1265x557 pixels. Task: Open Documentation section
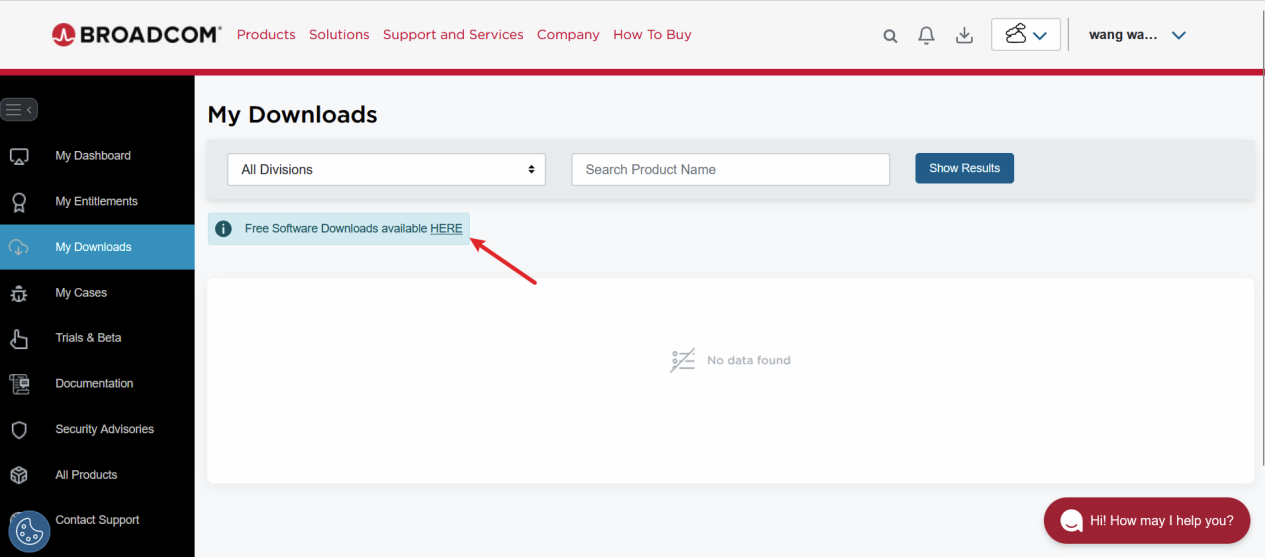(94, 383)
